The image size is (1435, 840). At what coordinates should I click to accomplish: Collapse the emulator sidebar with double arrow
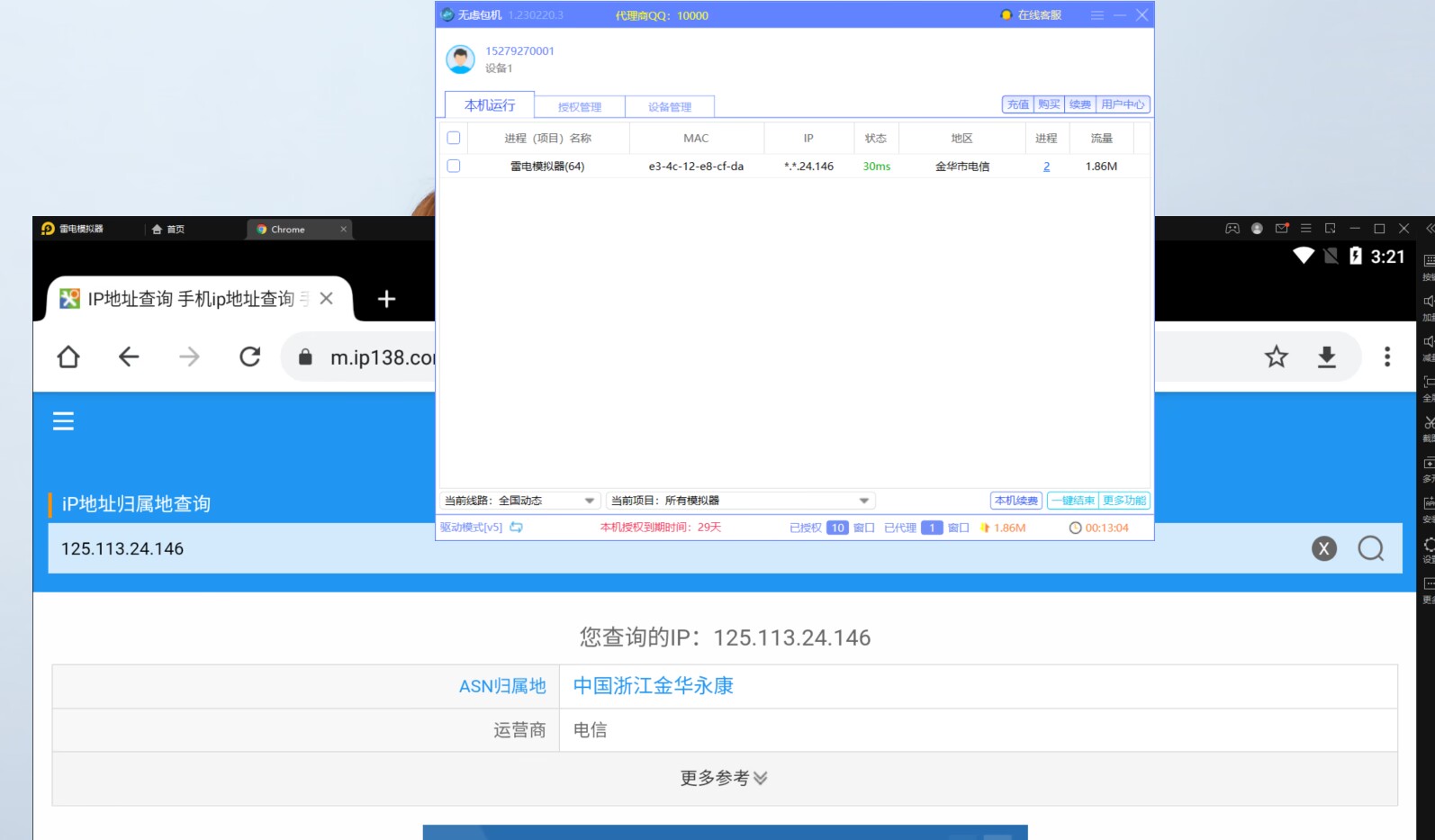(x=1430, y=229)
